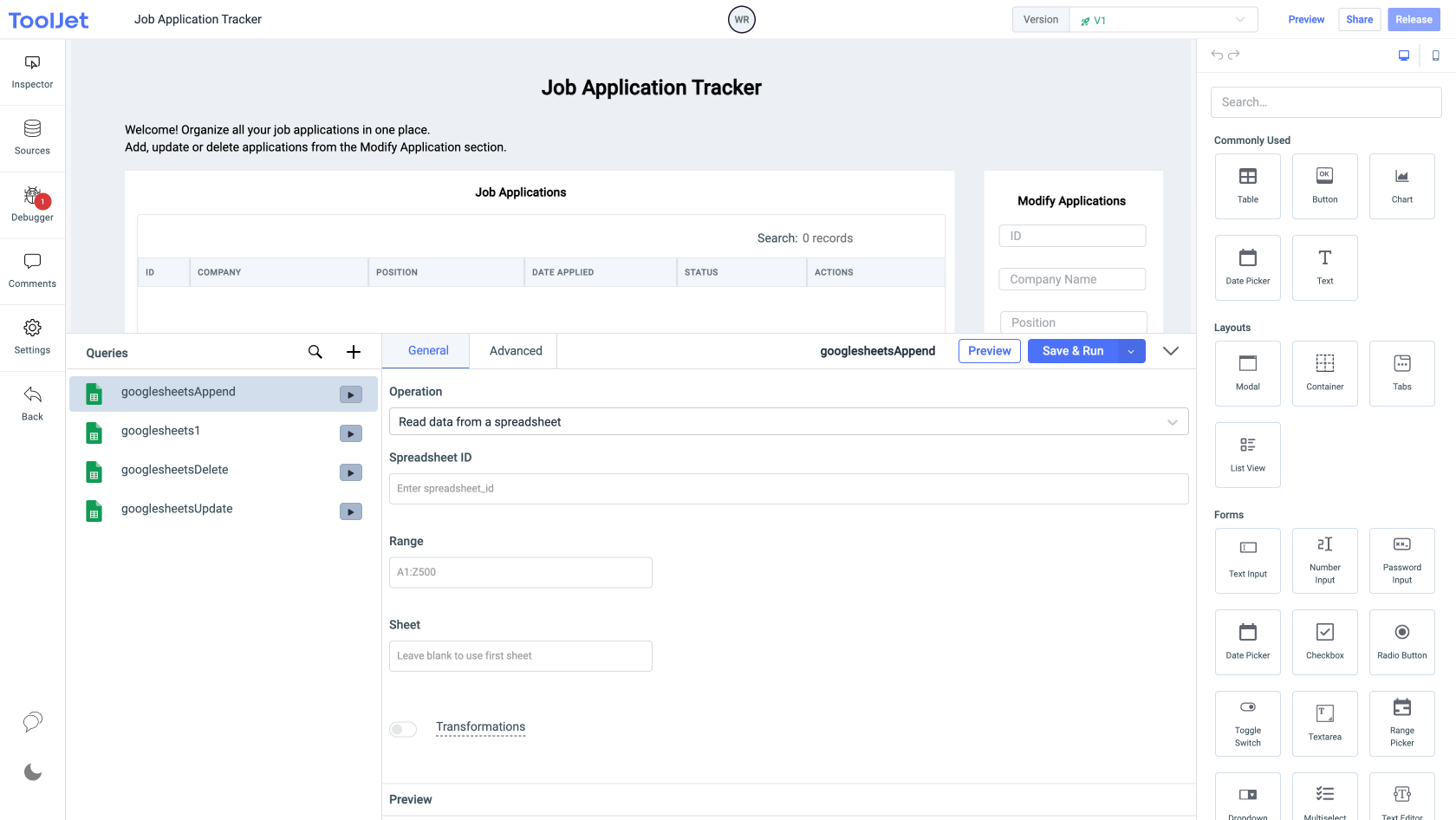Run the googlesheetsDelete query play button

click(x=351, y=473)
